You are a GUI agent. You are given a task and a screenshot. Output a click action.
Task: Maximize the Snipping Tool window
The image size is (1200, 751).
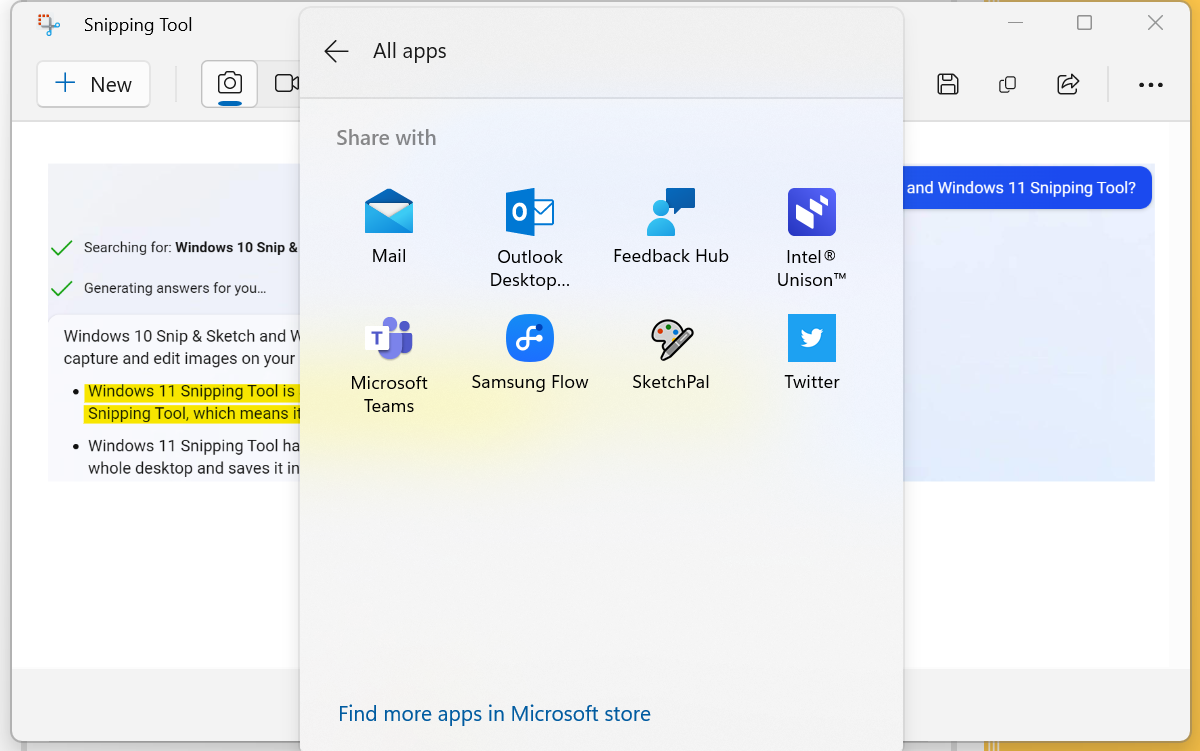[1084, 23]
